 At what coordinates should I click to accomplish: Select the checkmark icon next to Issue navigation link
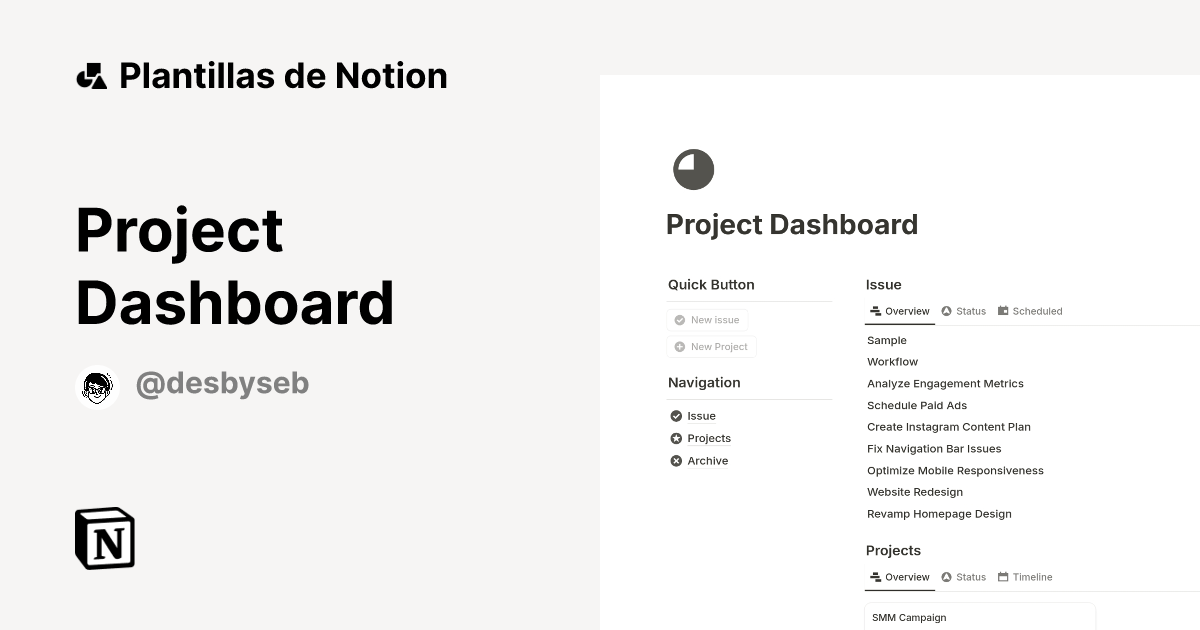[676, 416]
